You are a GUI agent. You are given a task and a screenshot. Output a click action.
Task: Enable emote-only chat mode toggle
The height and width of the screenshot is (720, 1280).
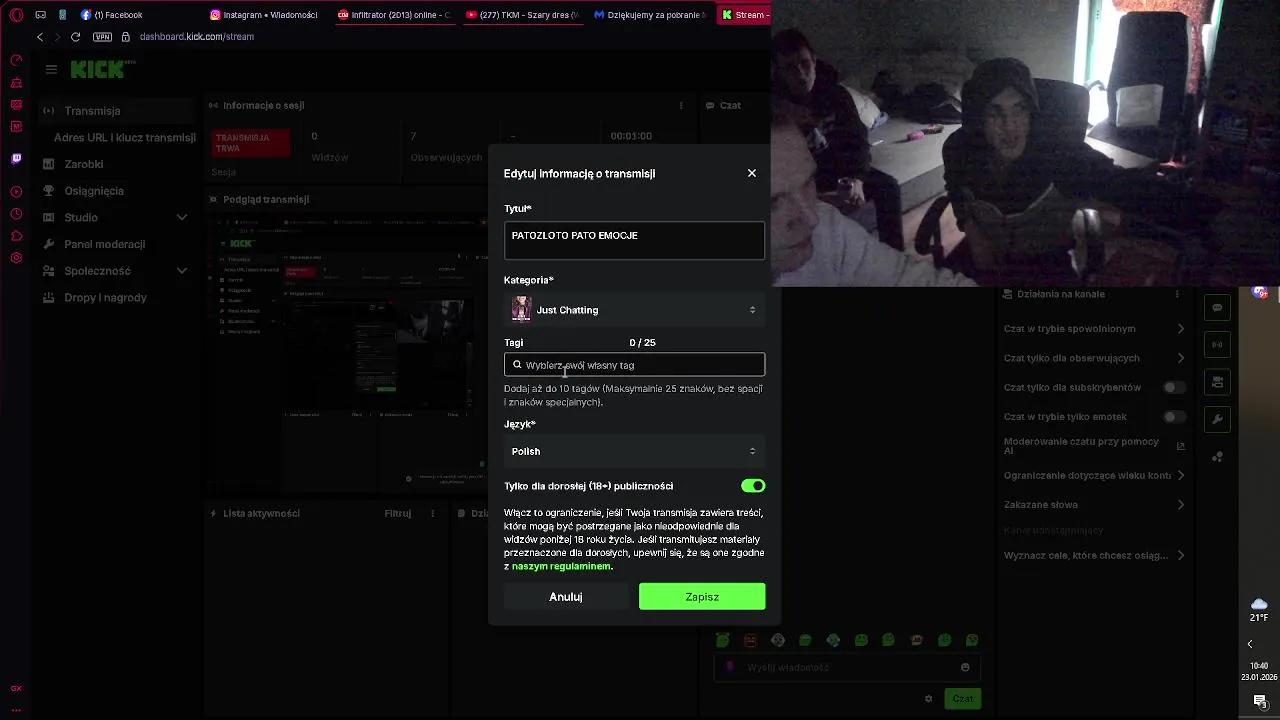pyautogui.click(x=1174, y=416)
